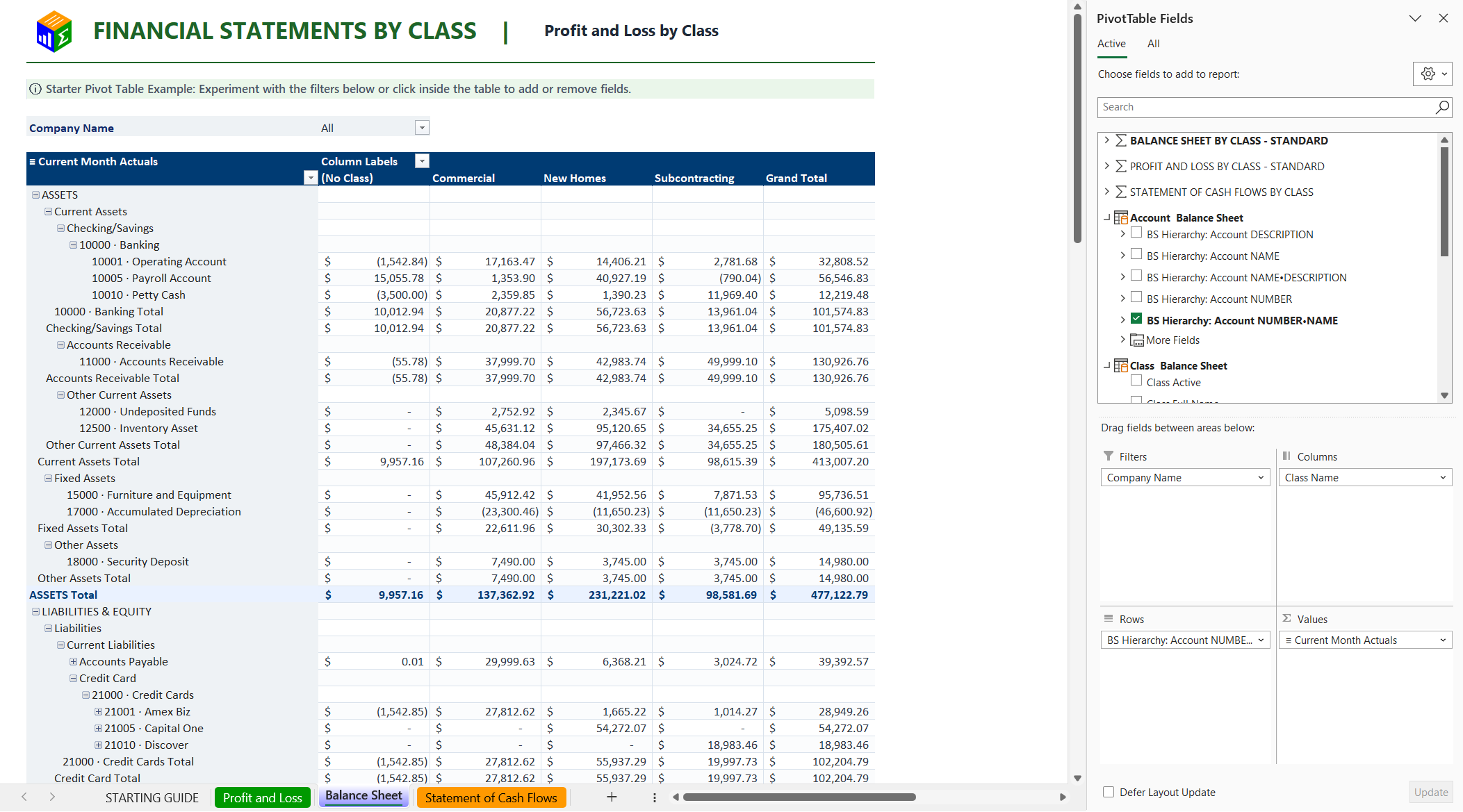Open the Column Labels filter dropdown

pyautogui.click(x=422, y=161)
